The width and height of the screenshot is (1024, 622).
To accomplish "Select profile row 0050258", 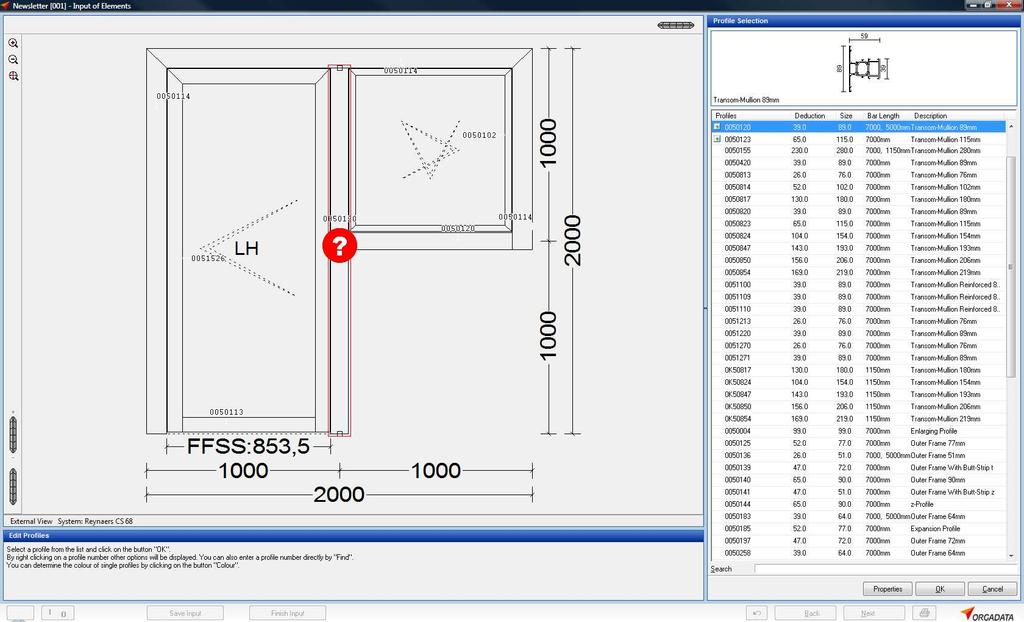I will [x=859, y=553].
